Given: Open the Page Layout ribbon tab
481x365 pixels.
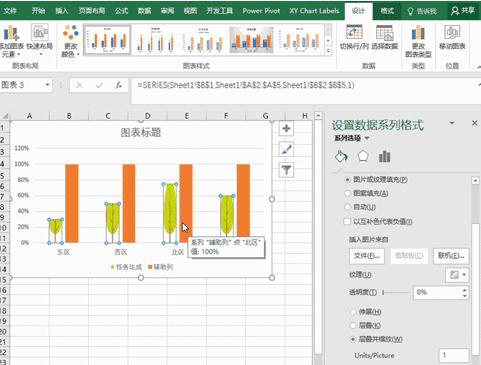Looking at the screenshot, I should [x=92, y=11].
